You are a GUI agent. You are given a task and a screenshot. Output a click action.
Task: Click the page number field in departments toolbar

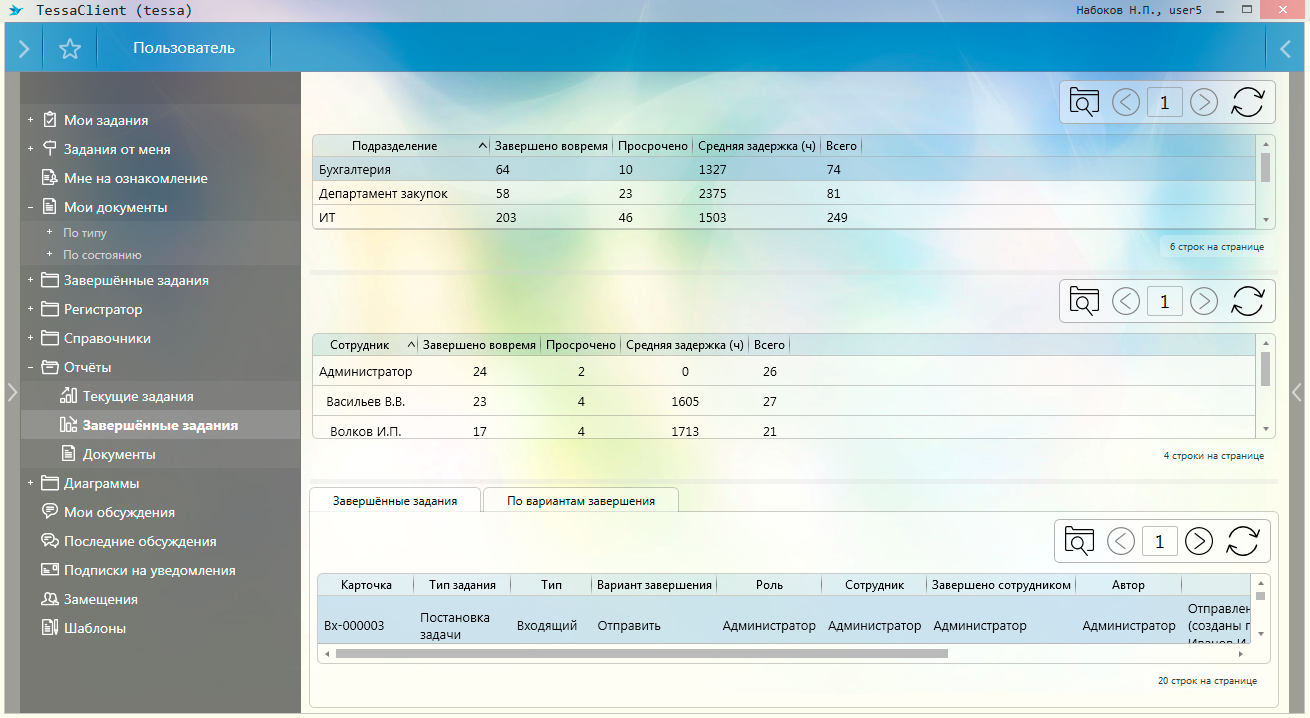1165,102
